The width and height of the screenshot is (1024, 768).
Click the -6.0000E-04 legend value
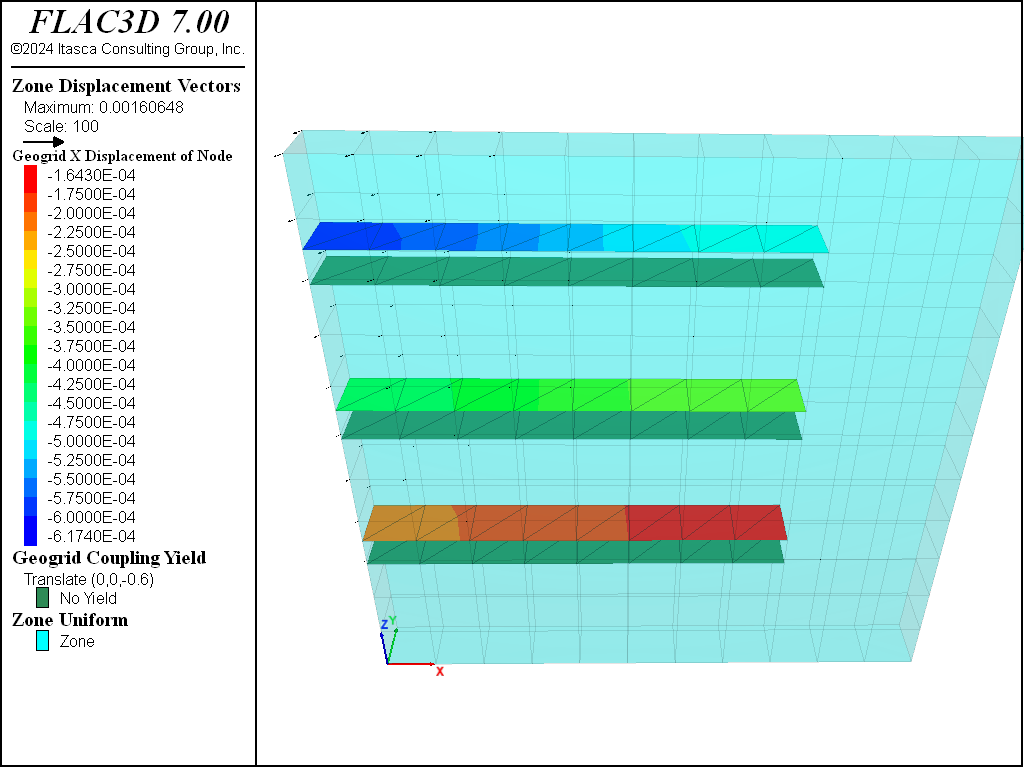pyautogui.click(x=91, y=517)
